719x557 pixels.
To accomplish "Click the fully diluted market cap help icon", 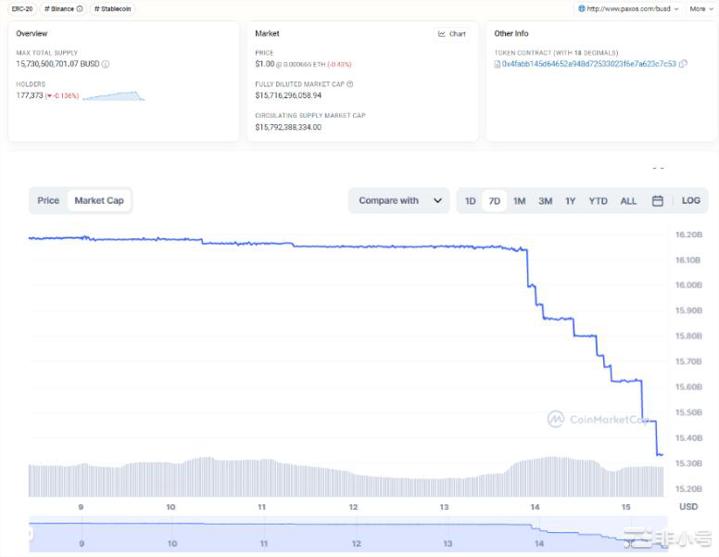I will pyautogui.click(x=349, y=84).
